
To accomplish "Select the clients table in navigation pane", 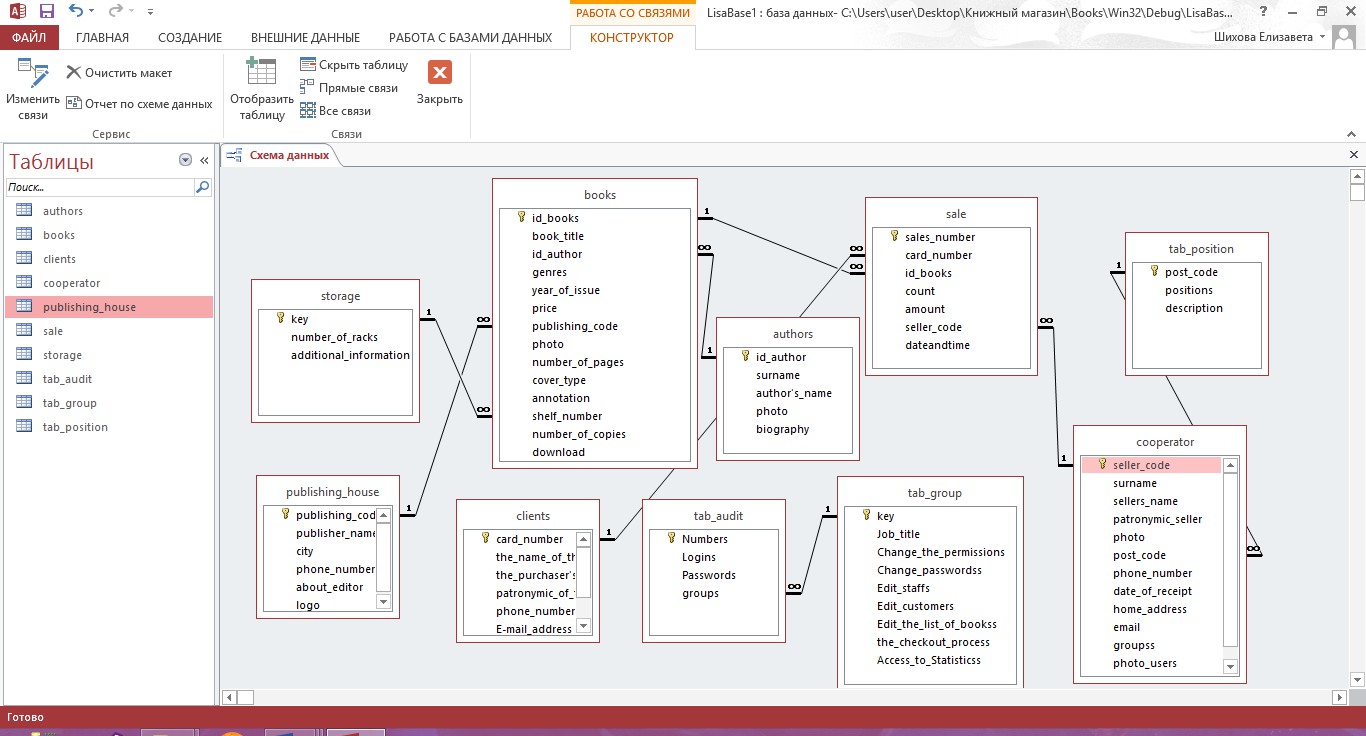I will point(108,259).
